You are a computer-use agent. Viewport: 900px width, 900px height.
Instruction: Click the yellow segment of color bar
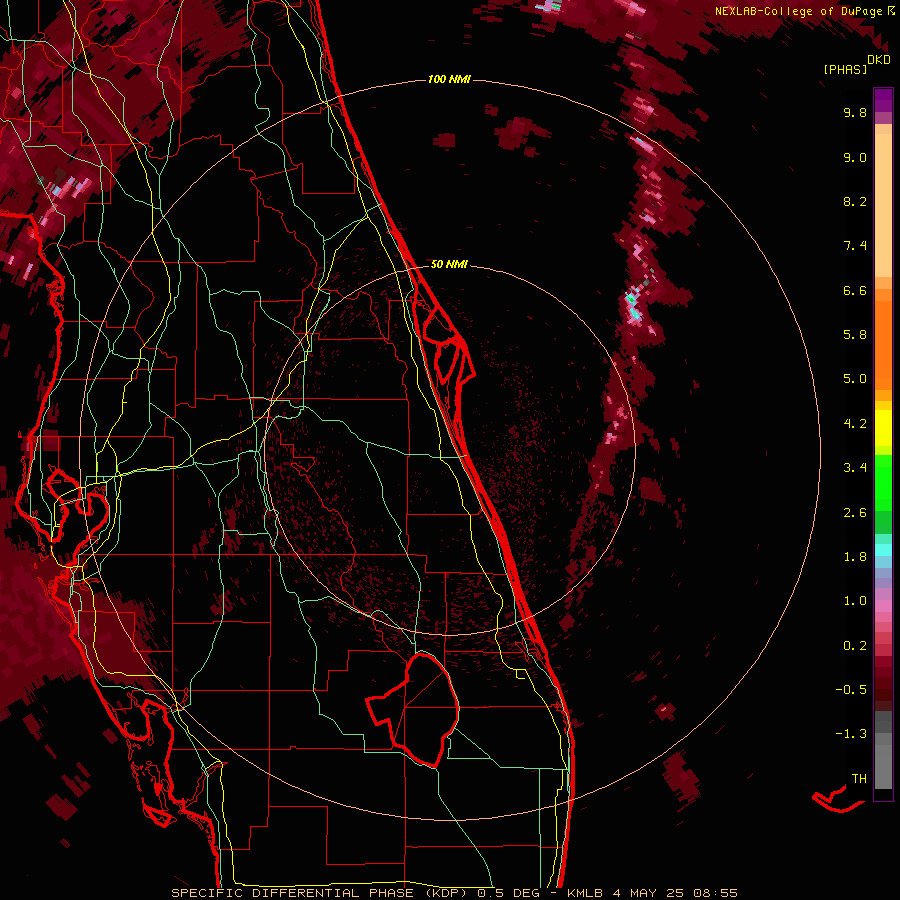(x=883, y=428)
